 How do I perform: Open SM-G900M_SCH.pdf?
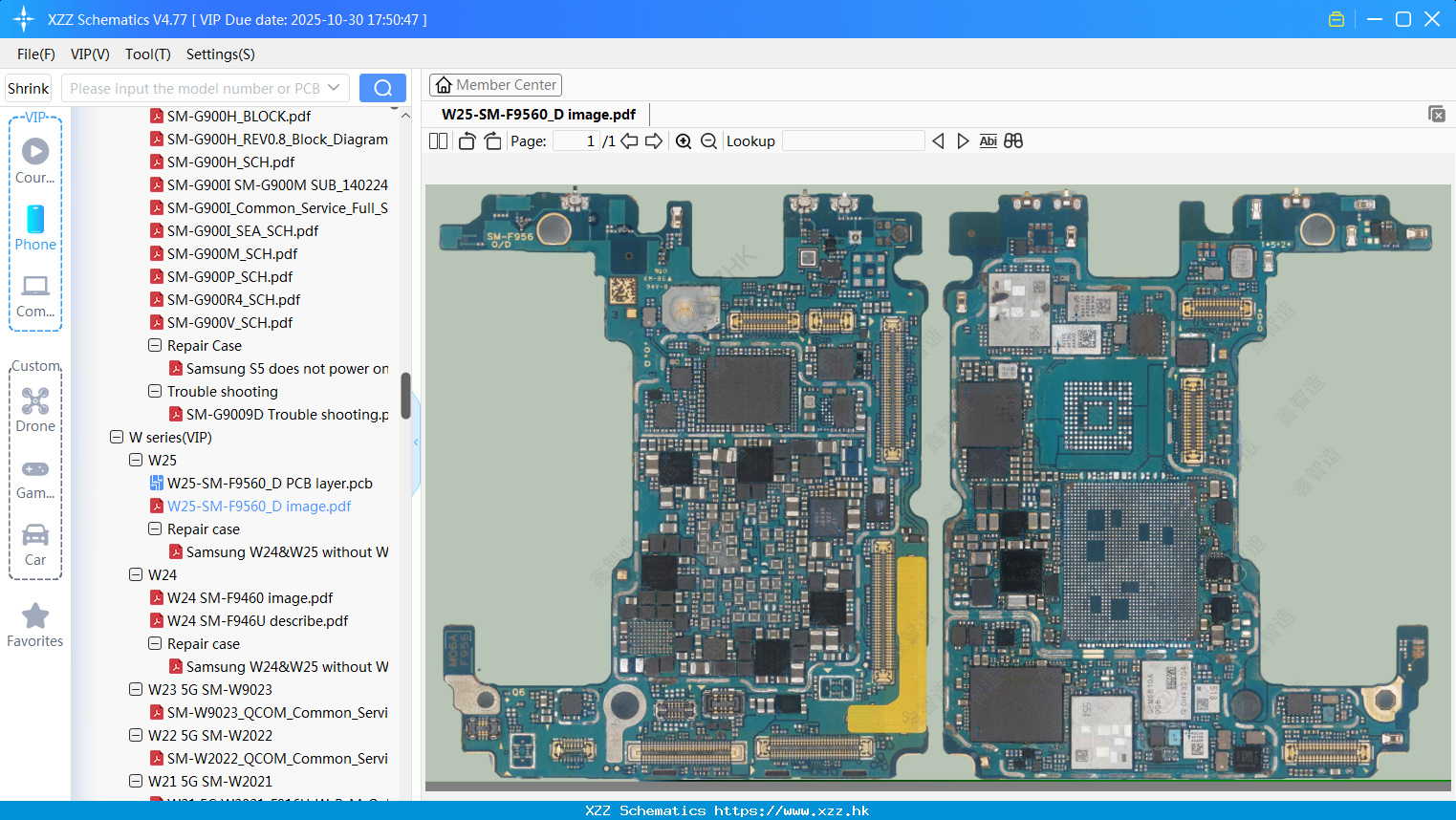click(232, 253)
